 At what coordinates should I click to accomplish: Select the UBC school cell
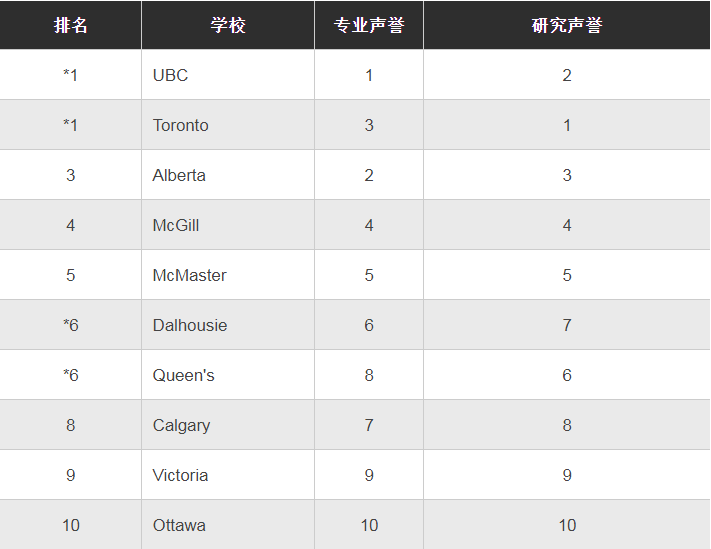point(170,75)
